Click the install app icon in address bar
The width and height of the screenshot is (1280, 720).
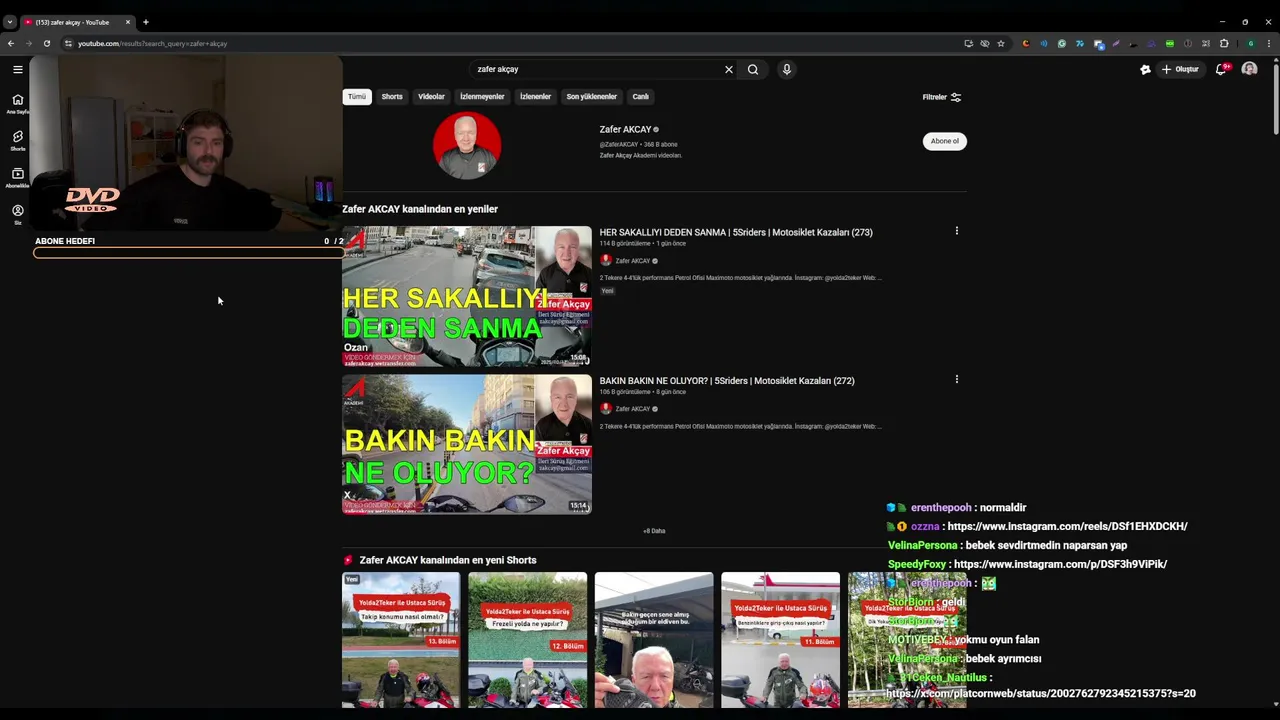[968, 43]
